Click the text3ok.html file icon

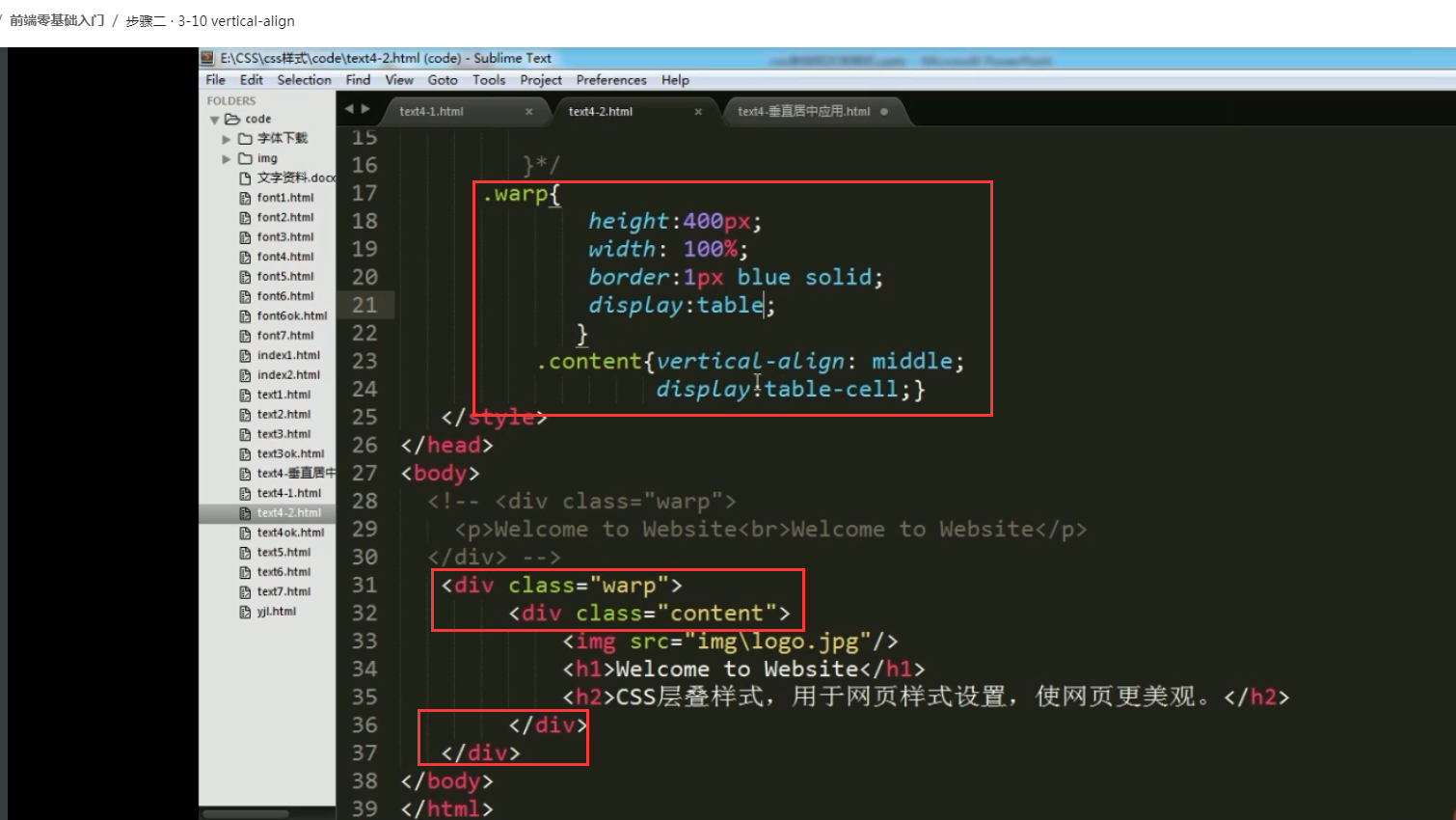(245, 454)
